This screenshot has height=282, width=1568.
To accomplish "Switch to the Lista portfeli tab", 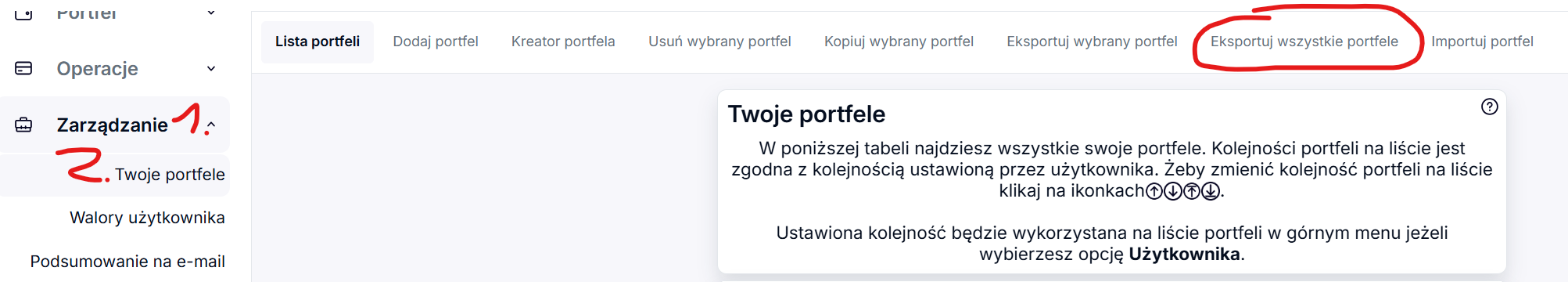I will tap(318, 42).
